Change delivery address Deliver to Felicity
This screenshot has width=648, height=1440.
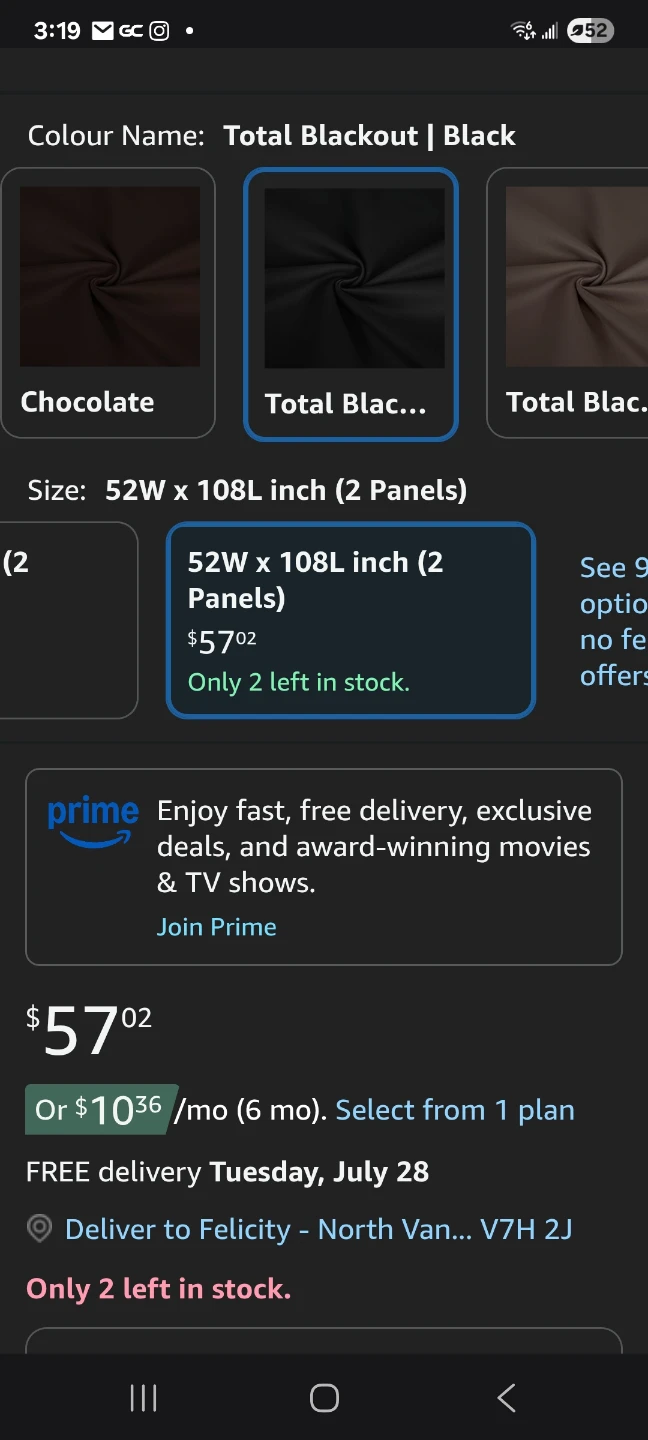(x=318, y=1229)
